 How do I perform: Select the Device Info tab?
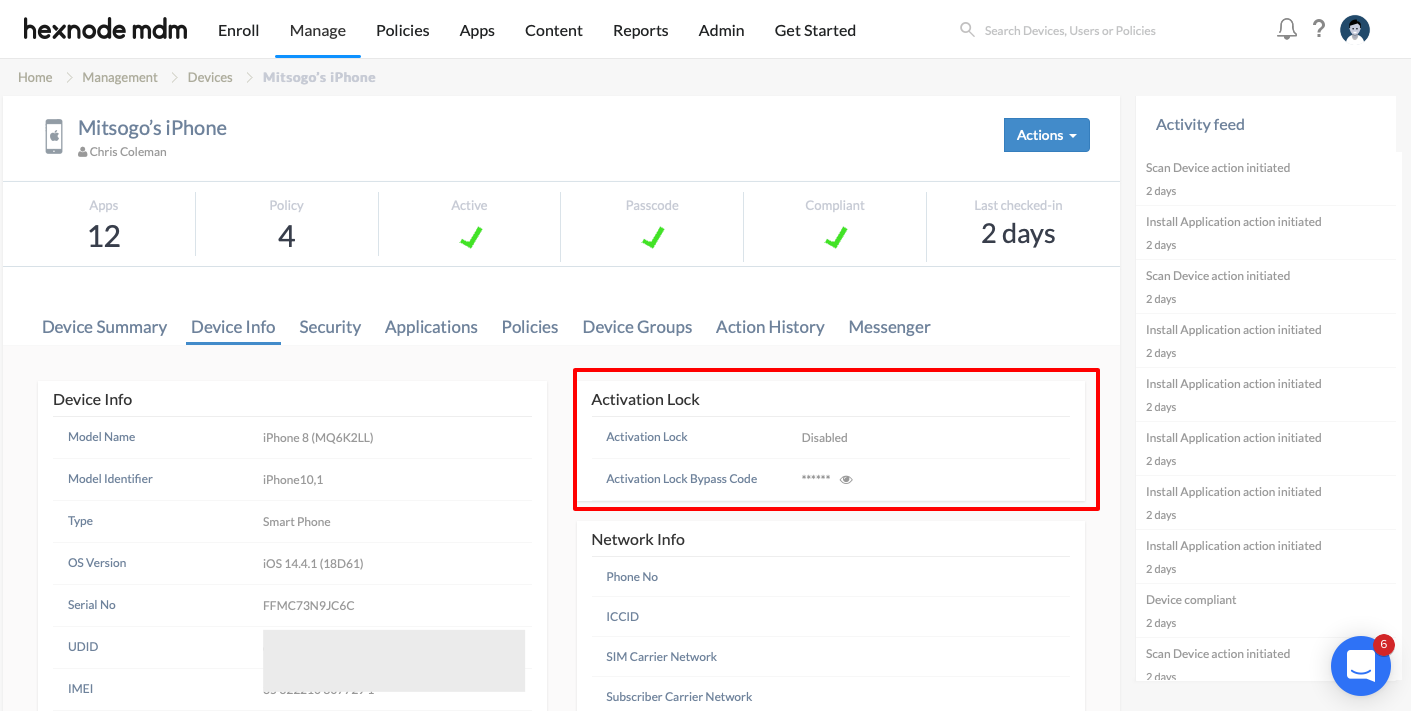pyautogui.click(x=233, y=327)
